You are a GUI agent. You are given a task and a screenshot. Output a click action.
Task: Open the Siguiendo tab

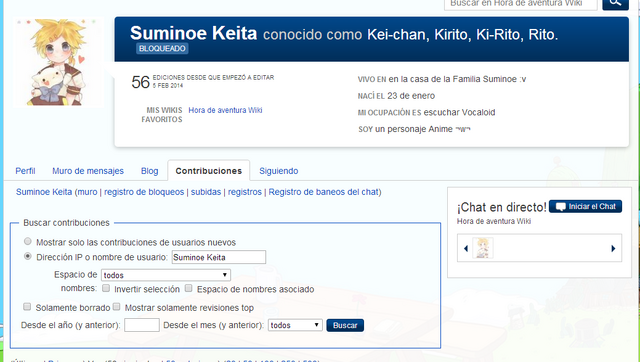tap(279, 171)
